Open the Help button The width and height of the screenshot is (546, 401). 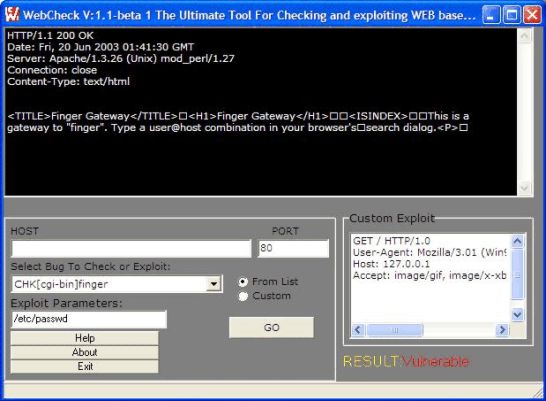85,338
